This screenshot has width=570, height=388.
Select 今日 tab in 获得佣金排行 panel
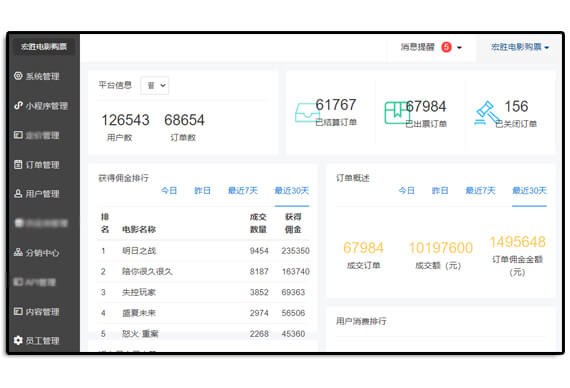(x=169, y=191)
